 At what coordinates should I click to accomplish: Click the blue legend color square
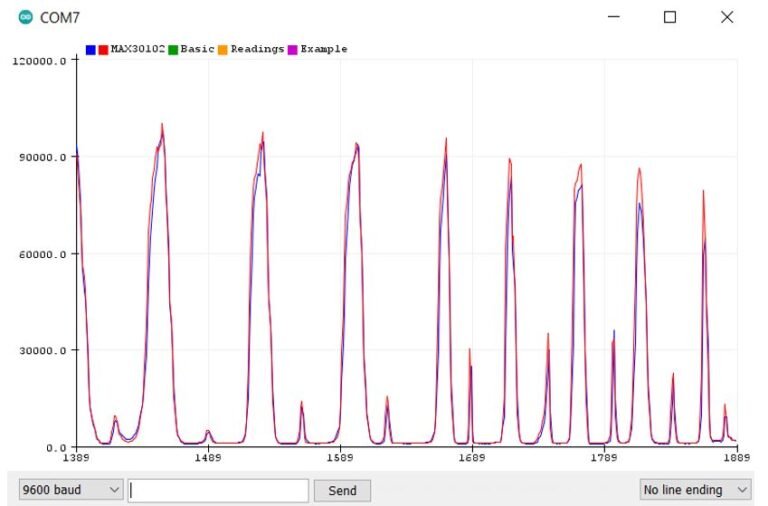pyautogui.click(x=91, y=49)
